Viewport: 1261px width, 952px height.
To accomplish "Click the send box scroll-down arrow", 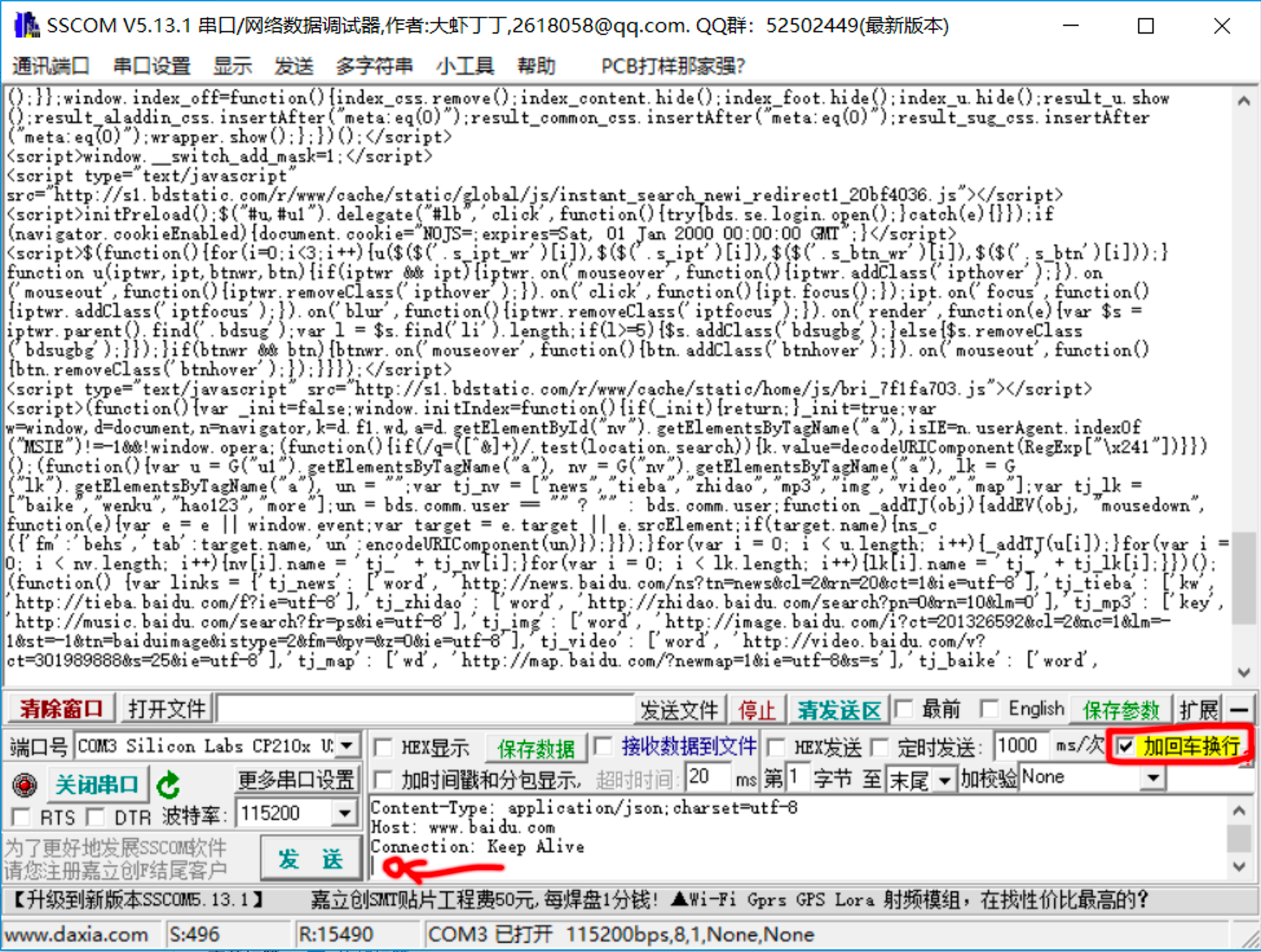I will tap(1238, 867).
